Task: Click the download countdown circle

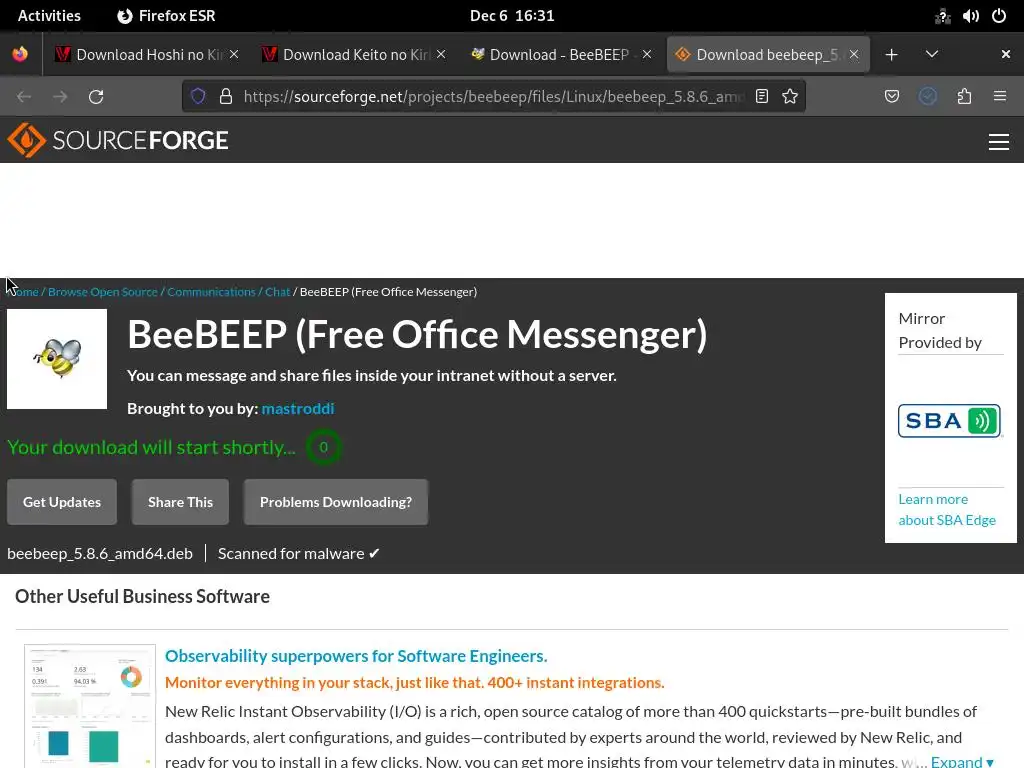Action: (x=323, y=447)
